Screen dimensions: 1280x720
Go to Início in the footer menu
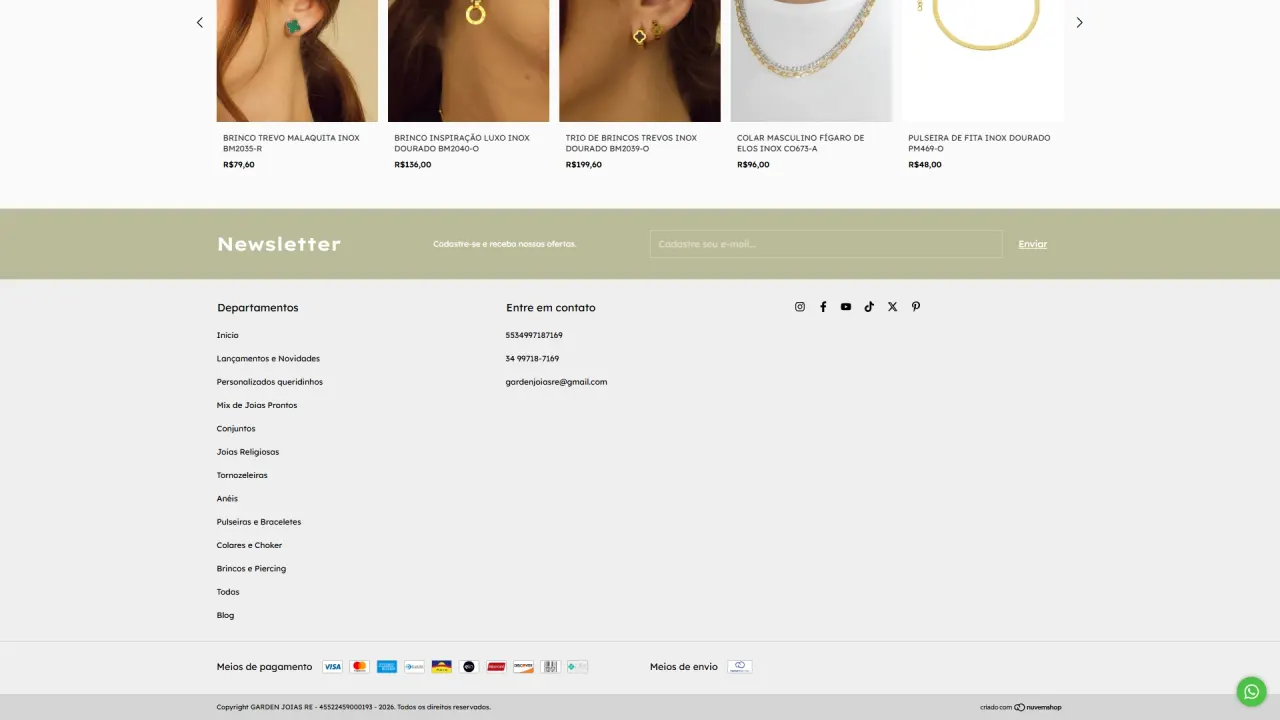(228, 335)
